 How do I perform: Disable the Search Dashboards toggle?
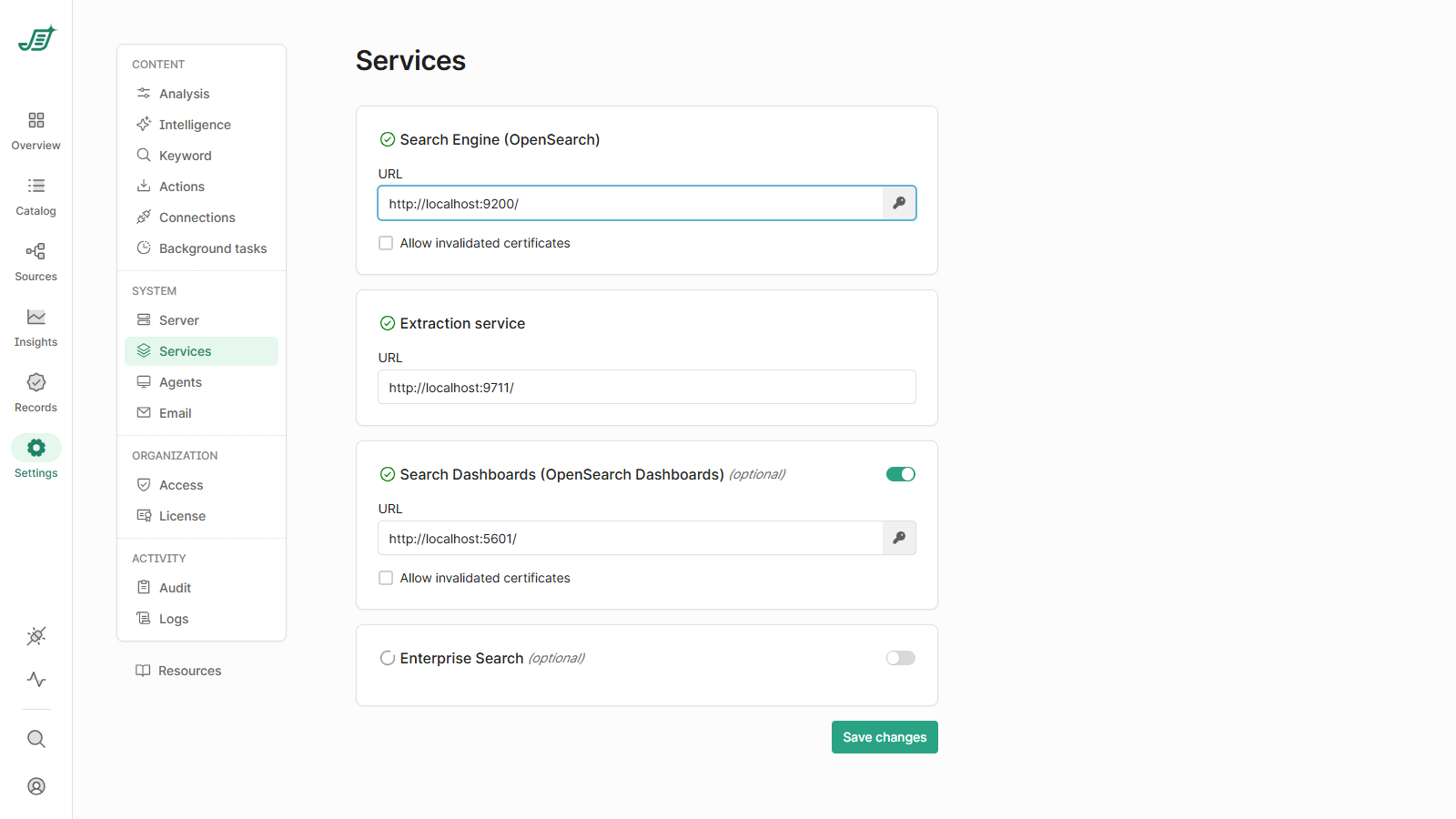[x=901, y=474]
